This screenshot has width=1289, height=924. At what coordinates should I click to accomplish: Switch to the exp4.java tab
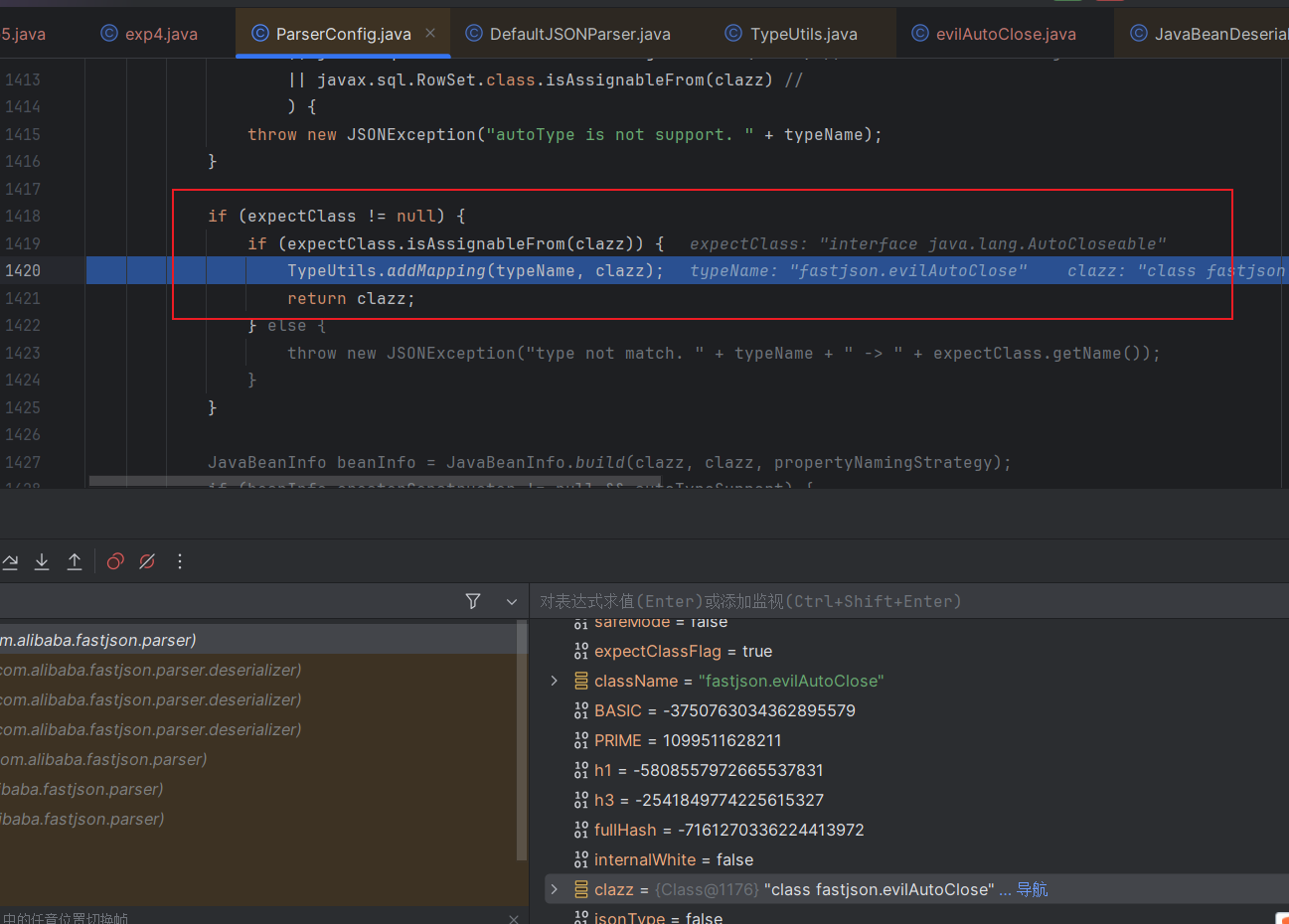(149, 34)
